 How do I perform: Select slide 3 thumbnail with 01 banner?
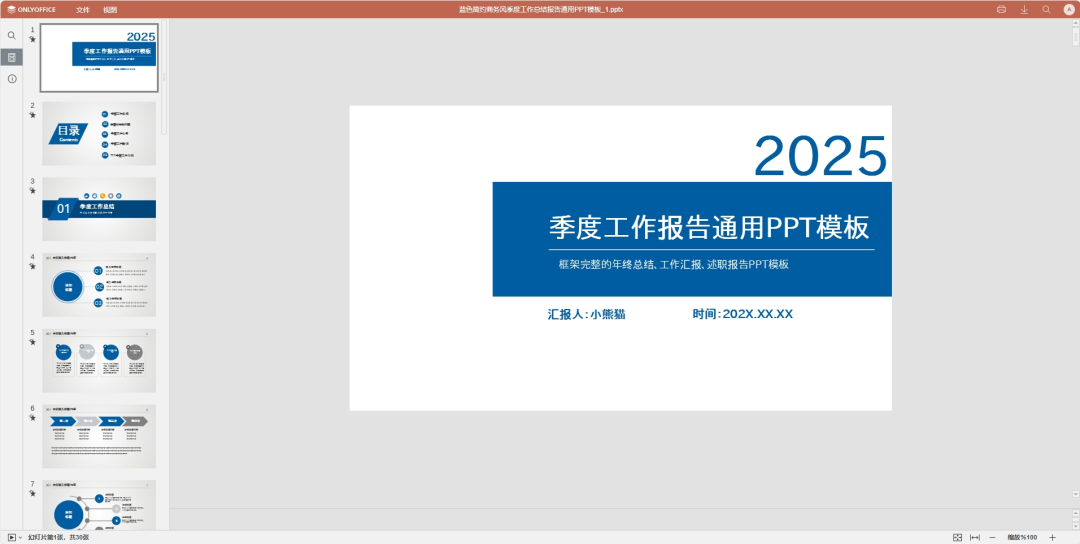click(x=99, y=209)
